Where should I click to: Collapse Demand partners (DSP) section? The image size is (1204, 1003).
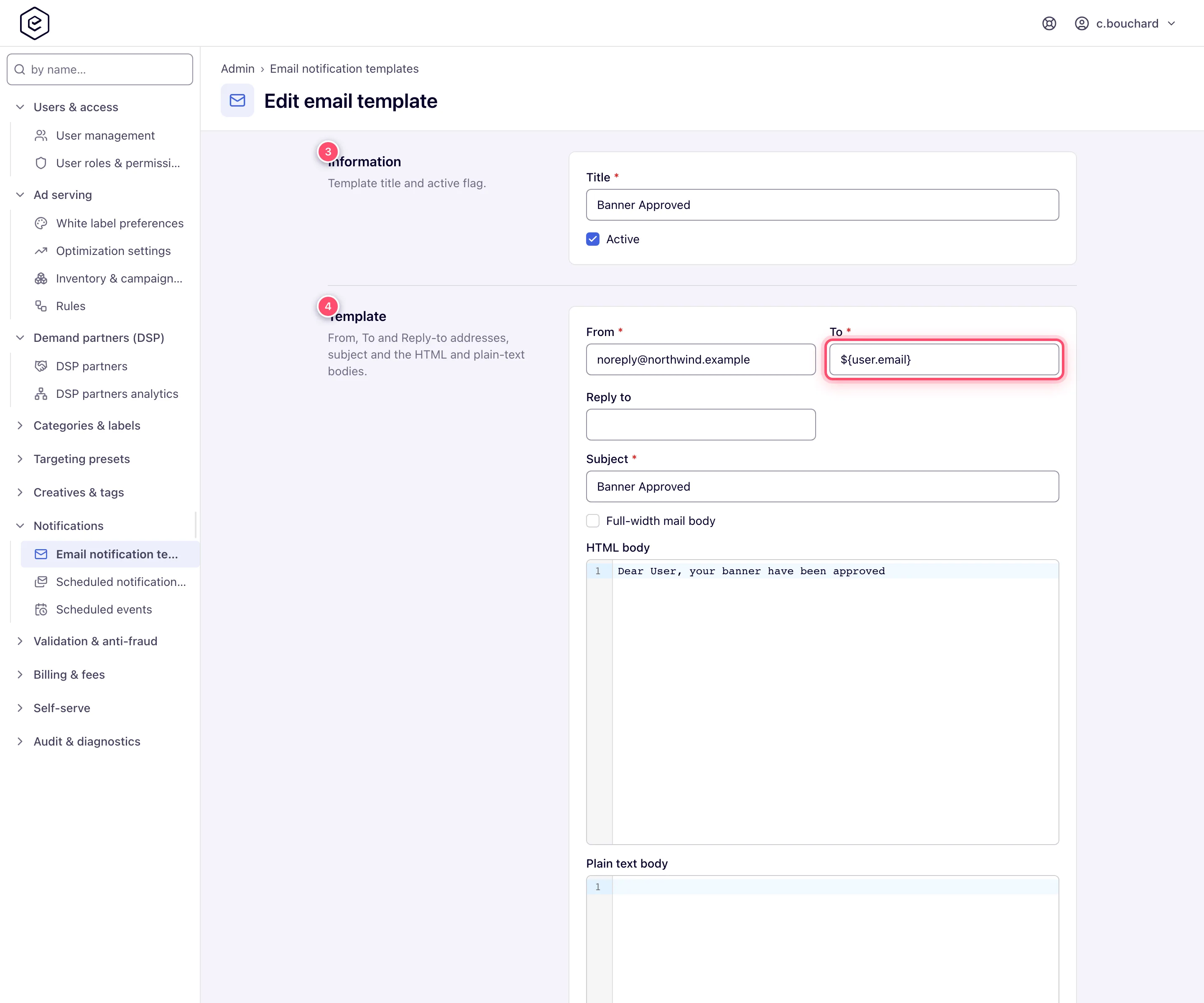point(20,338)
